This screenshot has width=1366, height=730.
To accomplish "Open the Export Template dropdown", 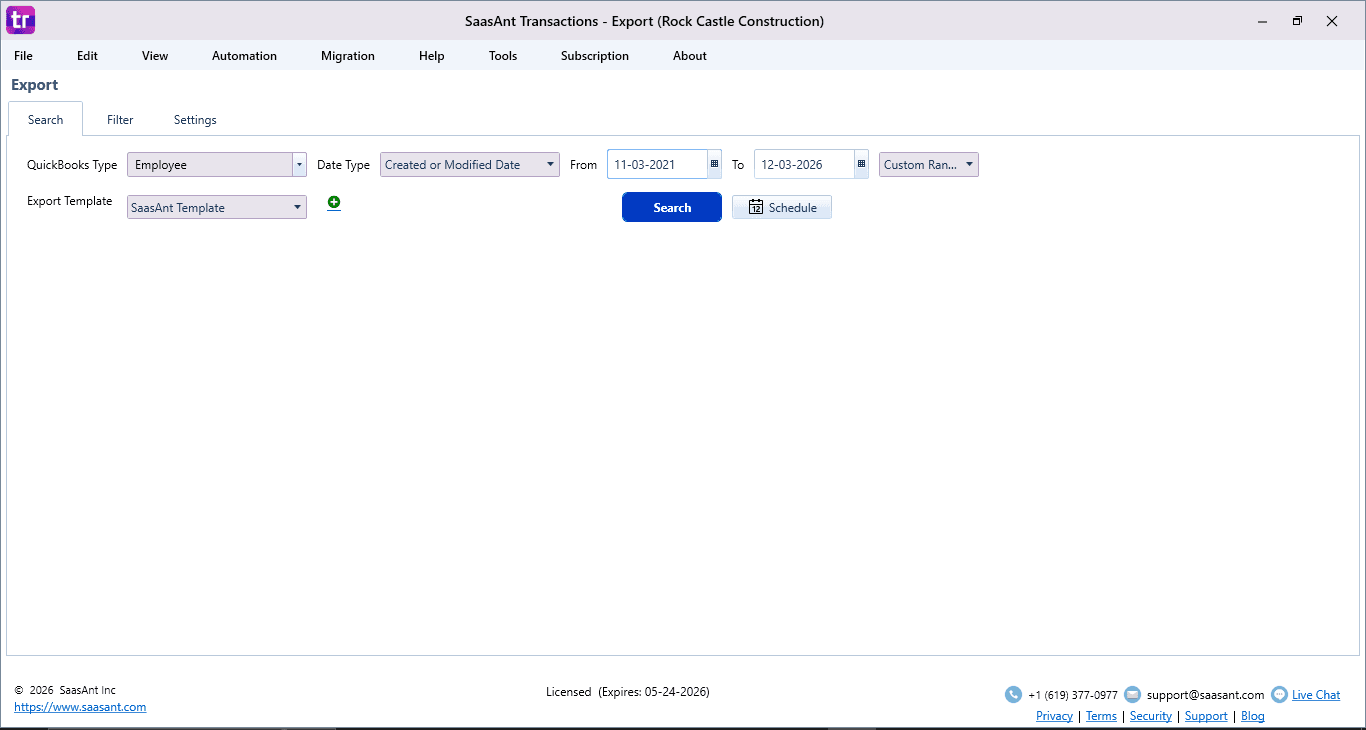I will [x=216, y=208].
